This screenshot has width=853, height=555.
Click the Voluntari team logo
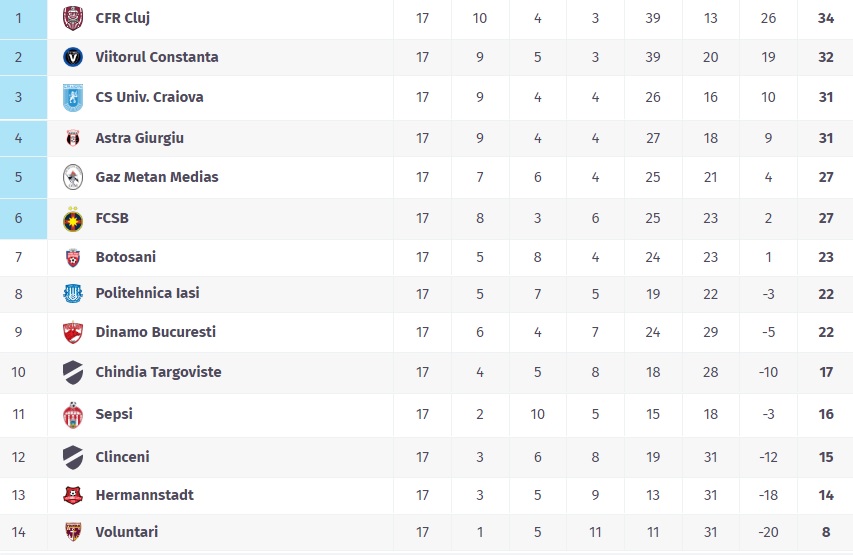coord(72,532)
